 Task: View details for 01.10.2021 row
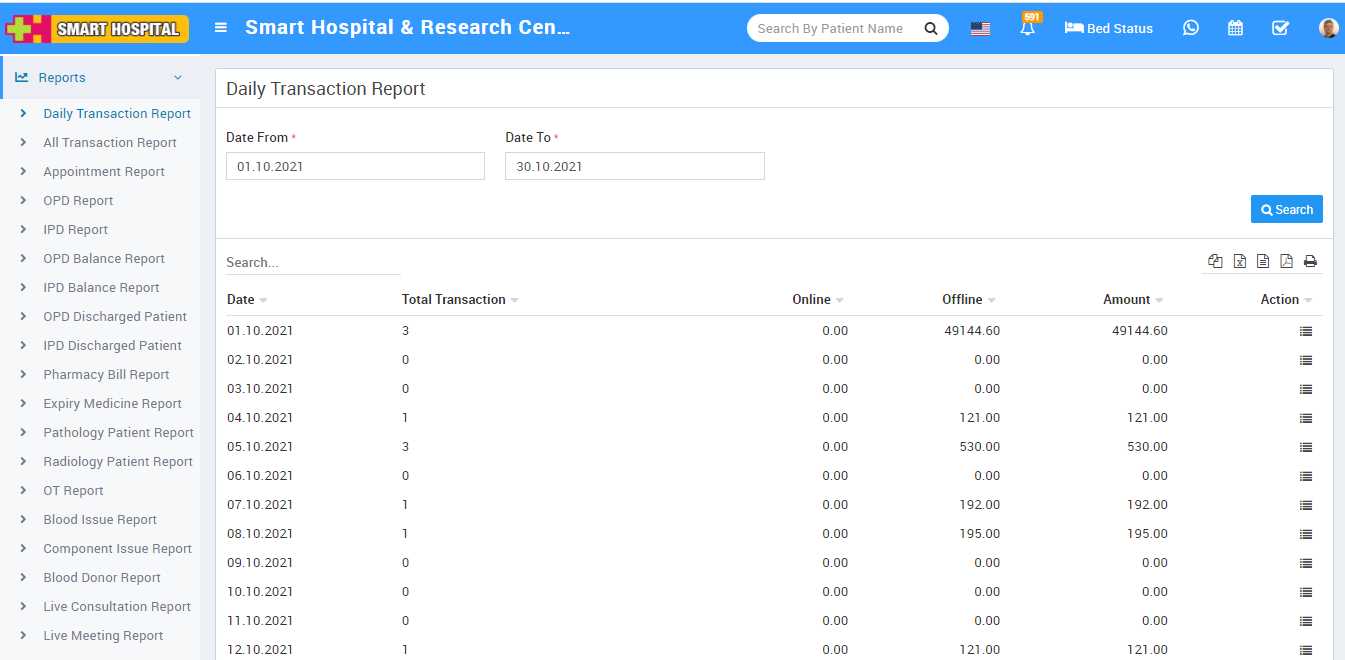click(1305, 331)
